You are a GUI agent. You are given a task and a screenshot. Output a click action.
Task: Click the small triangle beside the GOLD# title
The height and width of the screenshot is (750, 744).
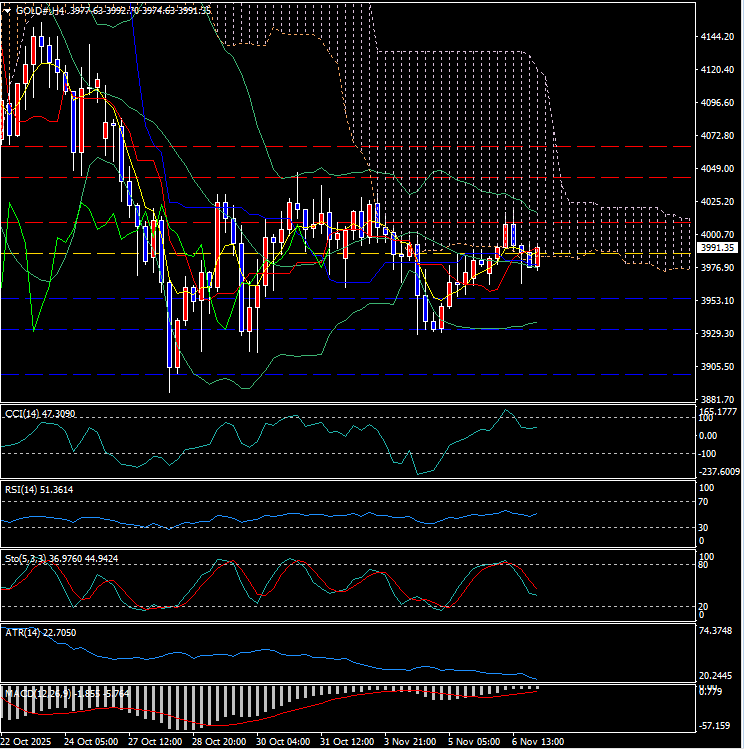point(6,10)
